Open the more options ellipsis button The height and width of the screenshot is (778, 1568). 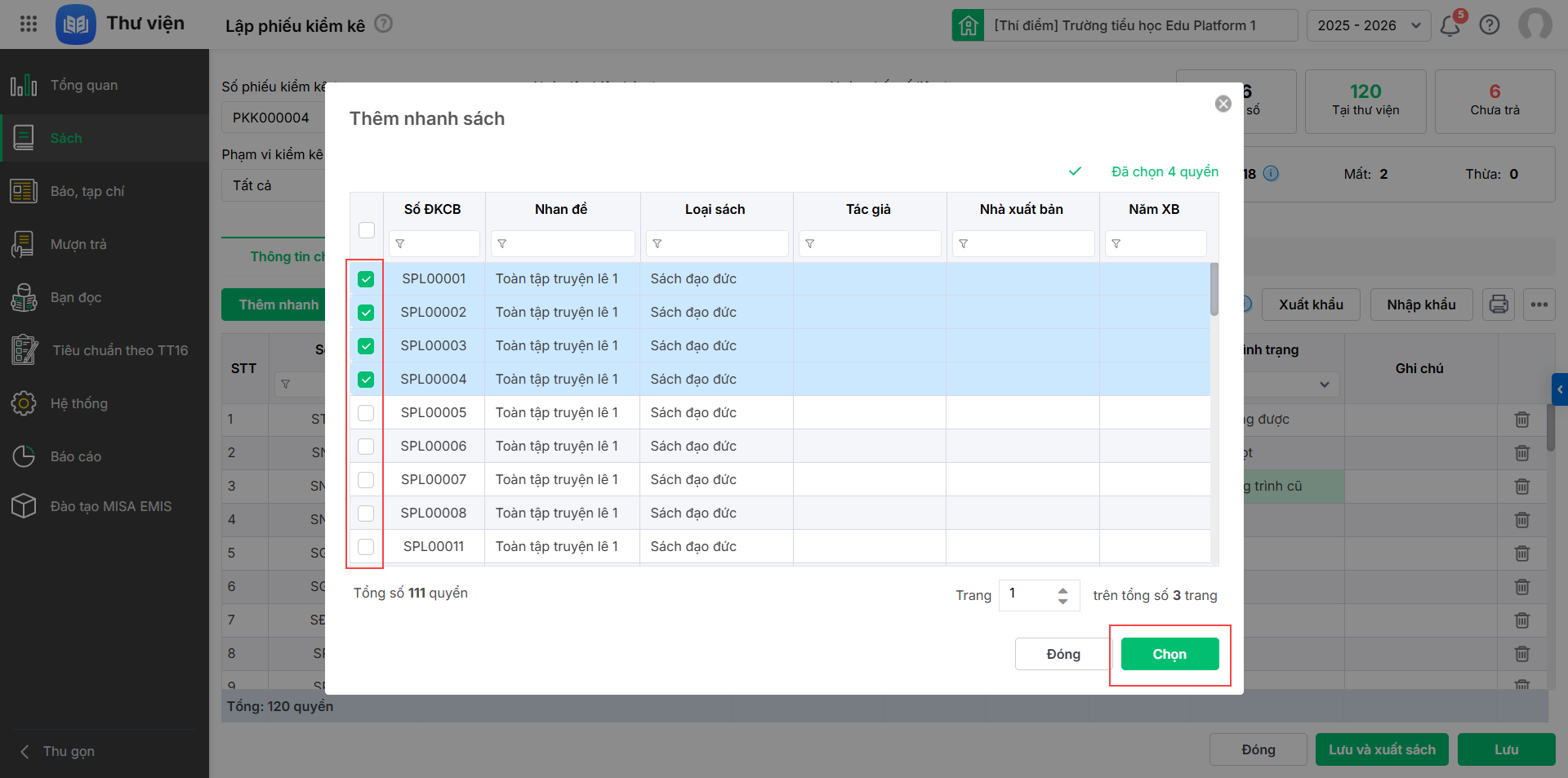point(1539,305)
